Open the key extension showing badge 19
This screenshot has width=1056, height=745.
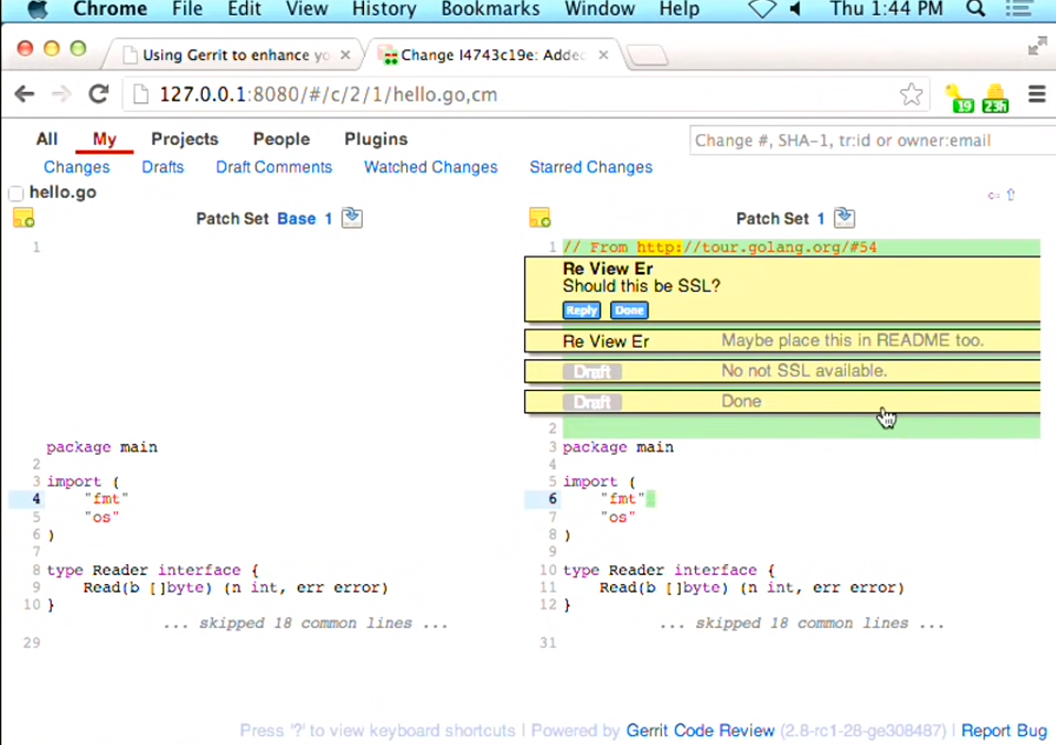[959, 94]
